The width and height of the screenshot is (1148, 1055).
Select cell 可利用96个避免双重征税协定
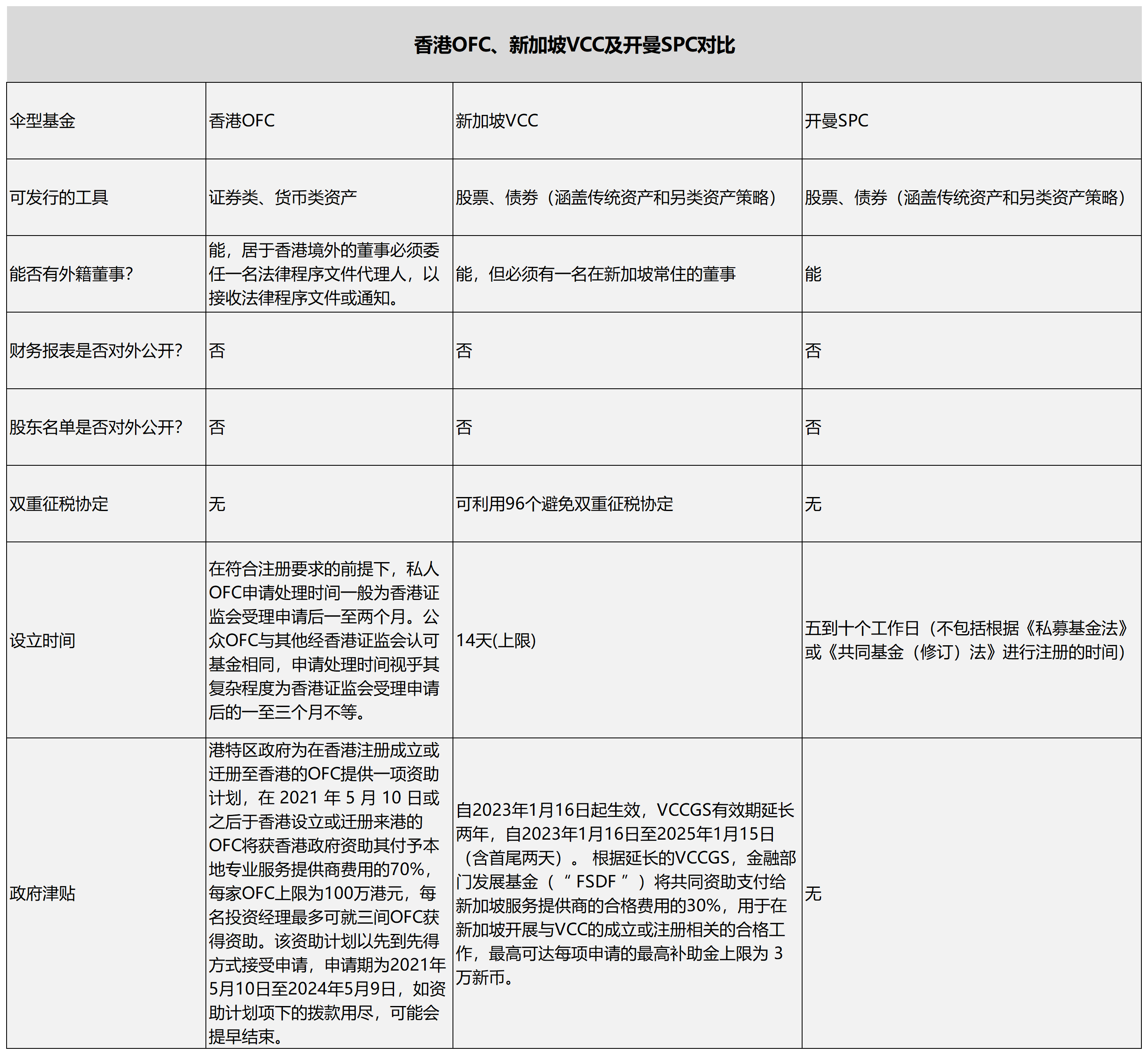click(x=628, y=504)
